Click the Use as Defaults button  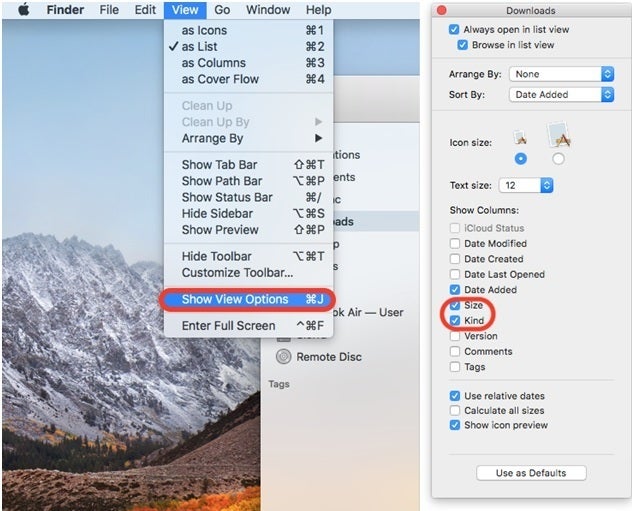[531, 473]
